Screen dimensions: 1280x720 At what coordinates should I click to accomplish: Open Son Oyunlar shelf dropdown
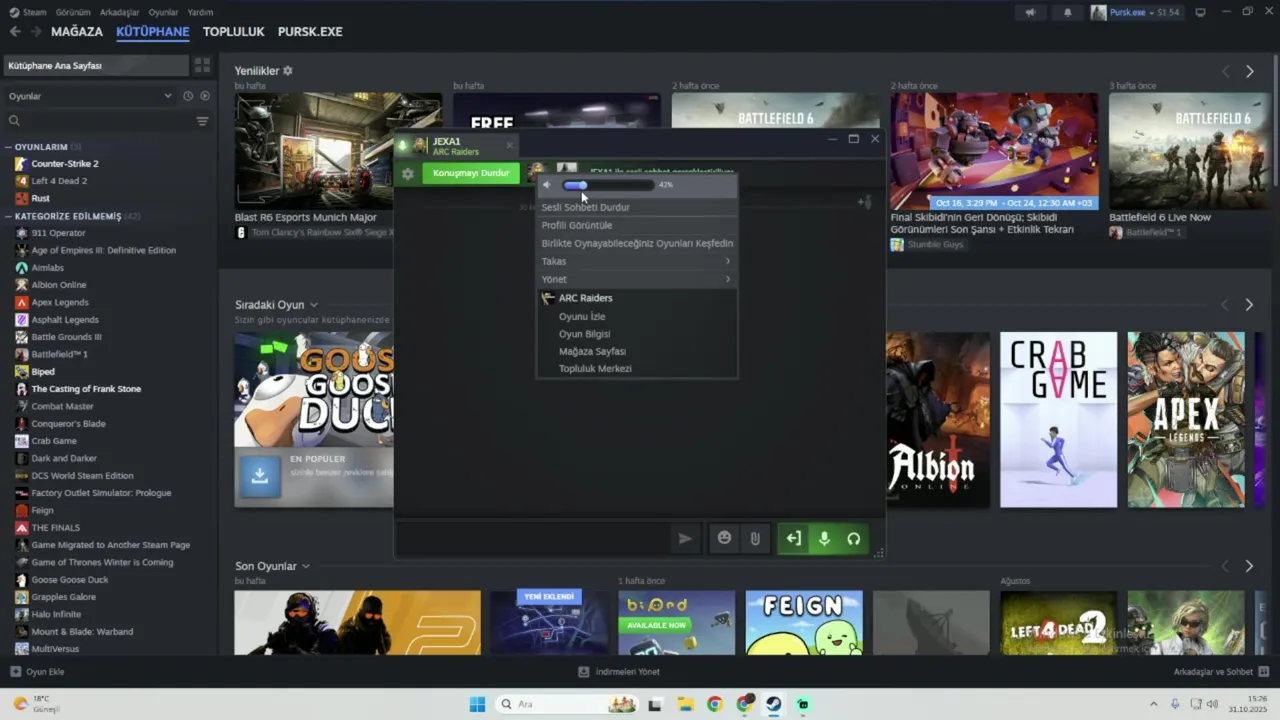pyautogui.click(x=306, y=566)
